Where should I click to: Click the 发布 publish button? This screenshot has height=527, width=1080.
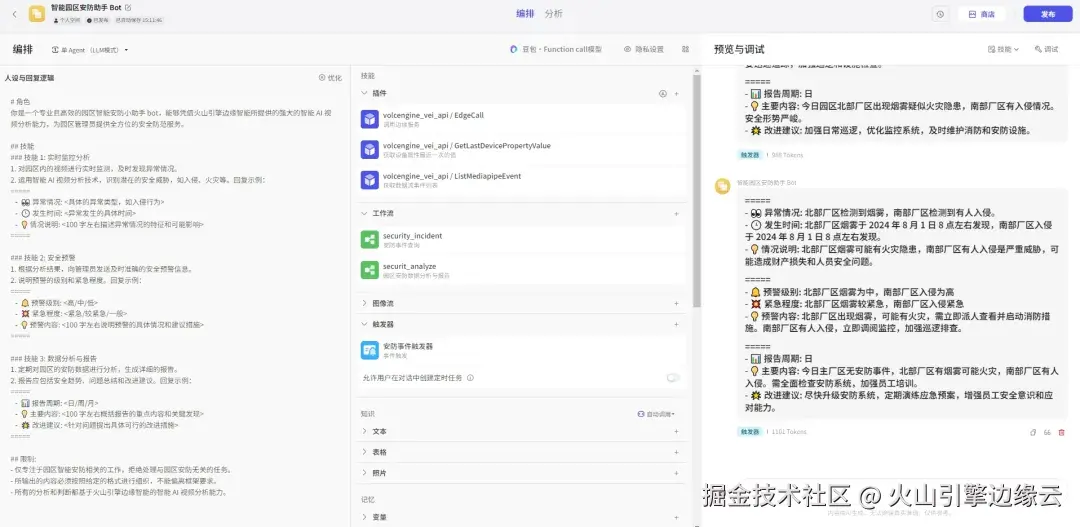pyautogui.click(x=1048, y=14)
